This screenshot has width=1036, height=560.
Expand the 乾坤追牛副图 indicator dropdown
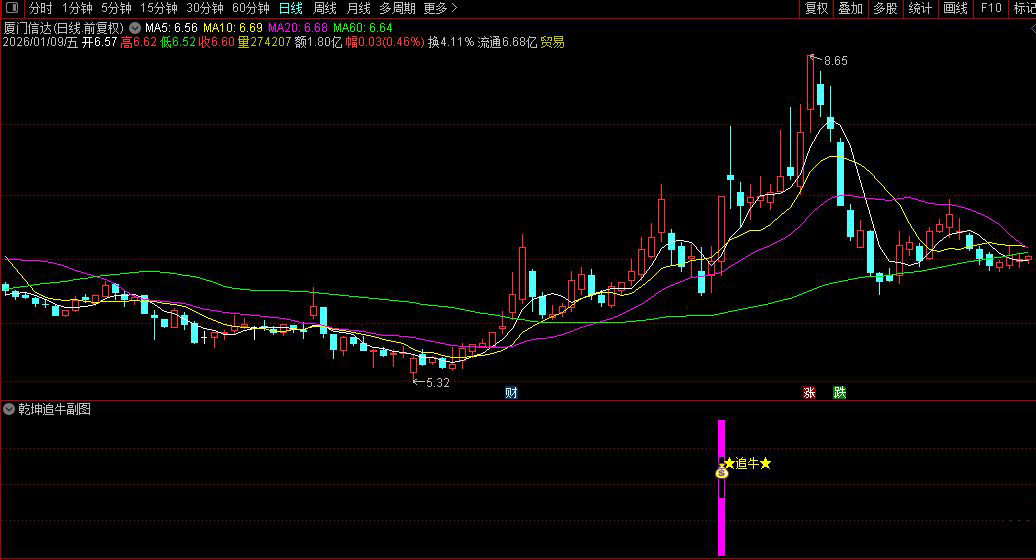9,409
